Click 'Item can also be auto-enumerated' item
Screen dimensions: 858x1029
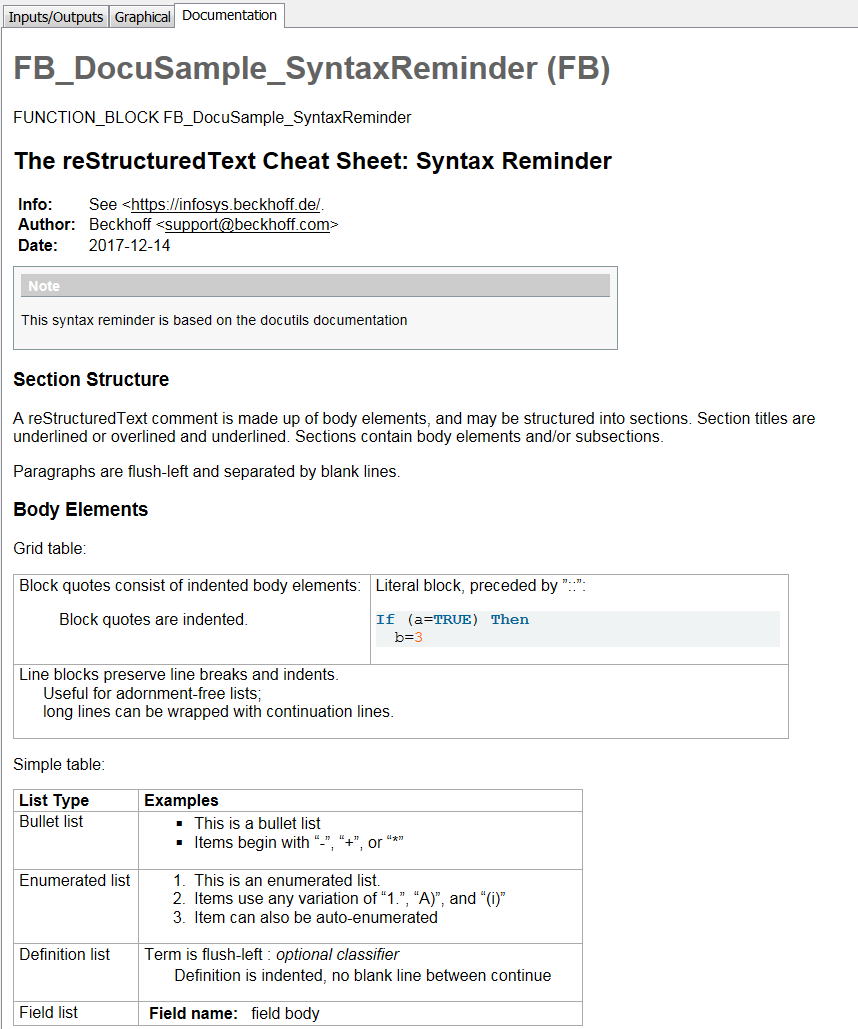point(316,917)
